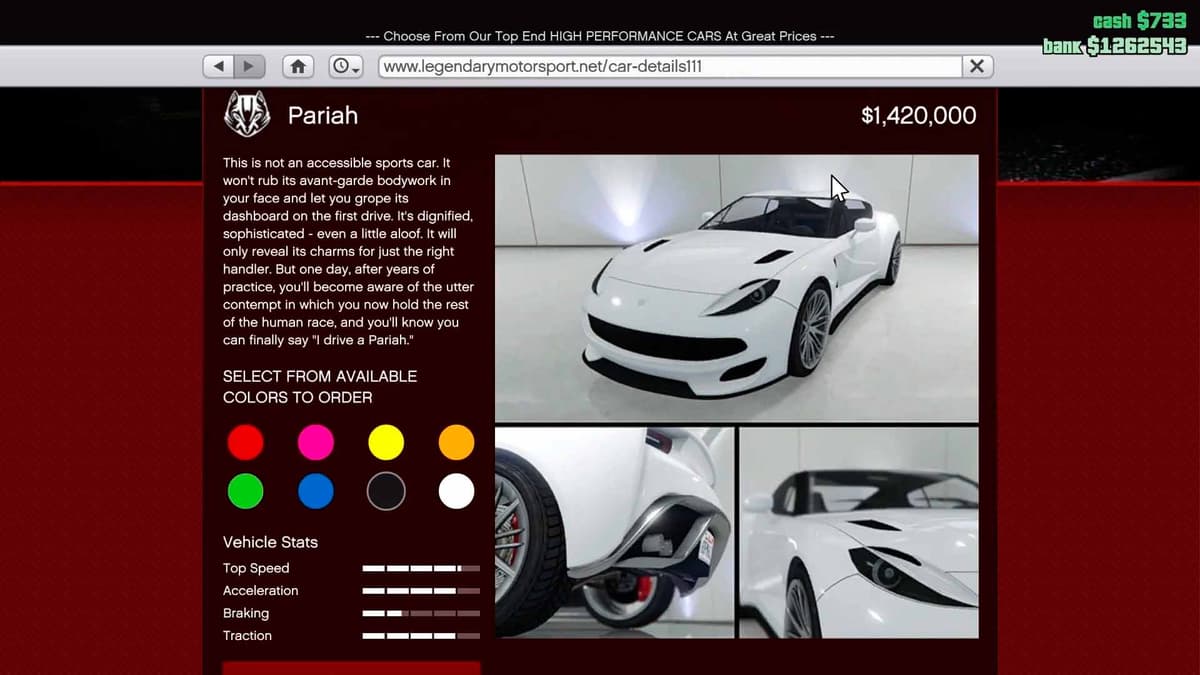The image size is (1200, 675).
Task: View the headlight close-up thumbnail
Action: click(x=858, y=532)
